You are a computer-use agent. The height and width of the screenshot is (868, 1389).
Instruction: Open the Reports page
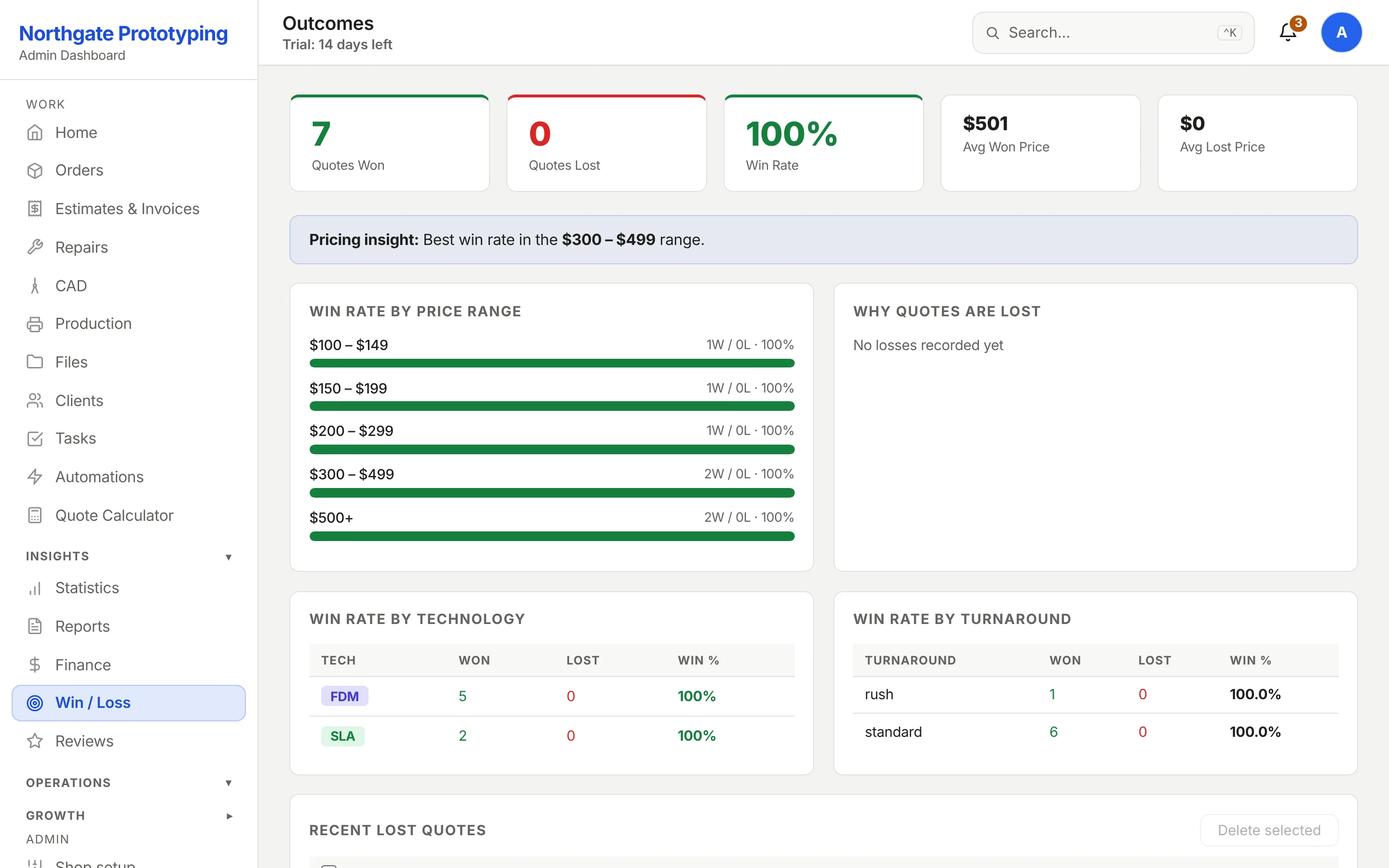(129, 626)
